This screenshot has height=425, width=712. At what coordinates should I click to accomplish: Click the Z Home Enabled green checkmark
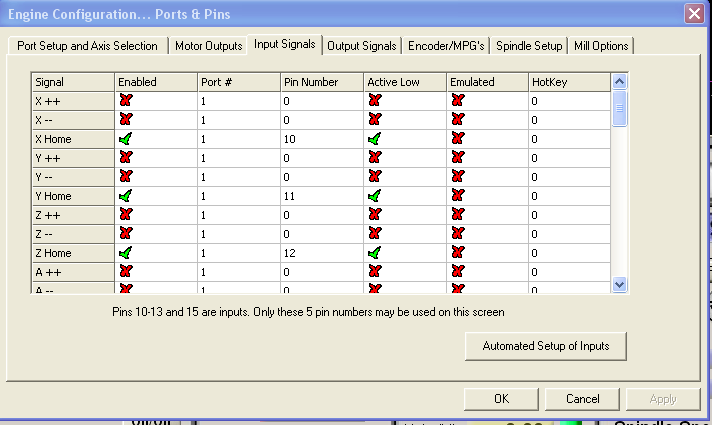pos(125,253)
